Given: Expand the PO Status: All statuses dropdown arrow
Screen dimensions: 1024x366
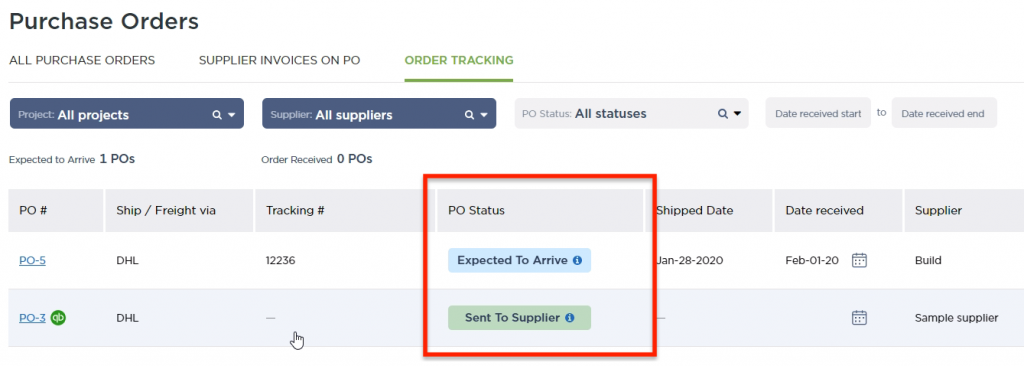Looking at the screenshot, I should 737,114.
